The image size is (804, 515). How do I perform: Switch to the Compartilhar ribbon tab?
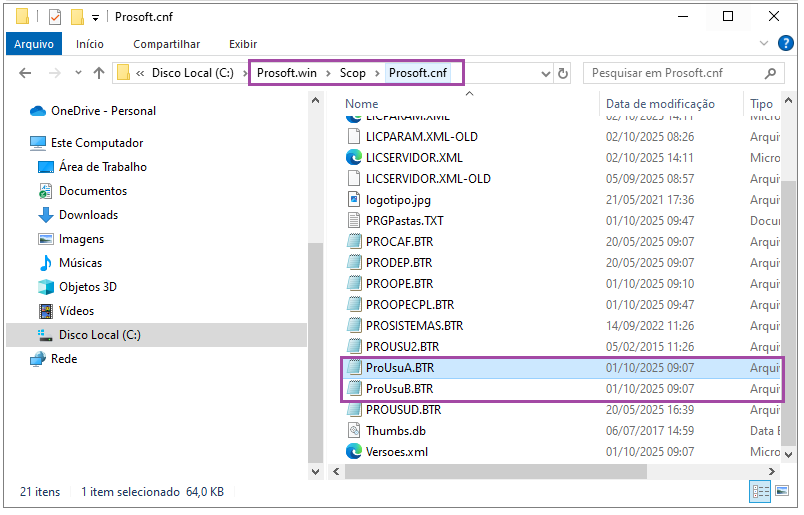[x=166, y=44]
